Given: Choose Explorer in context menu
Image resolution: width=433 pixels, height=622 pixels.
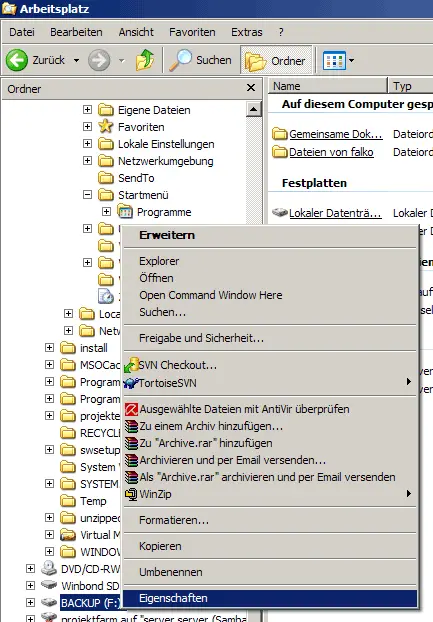Looking at the screenshot, I should 270,261.
